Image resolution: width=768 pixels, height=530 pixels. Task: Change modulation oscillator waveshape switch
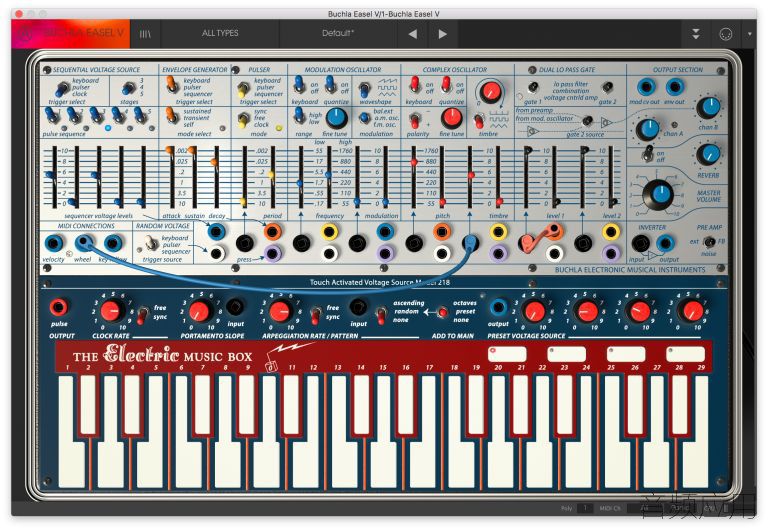coord(364,90)
